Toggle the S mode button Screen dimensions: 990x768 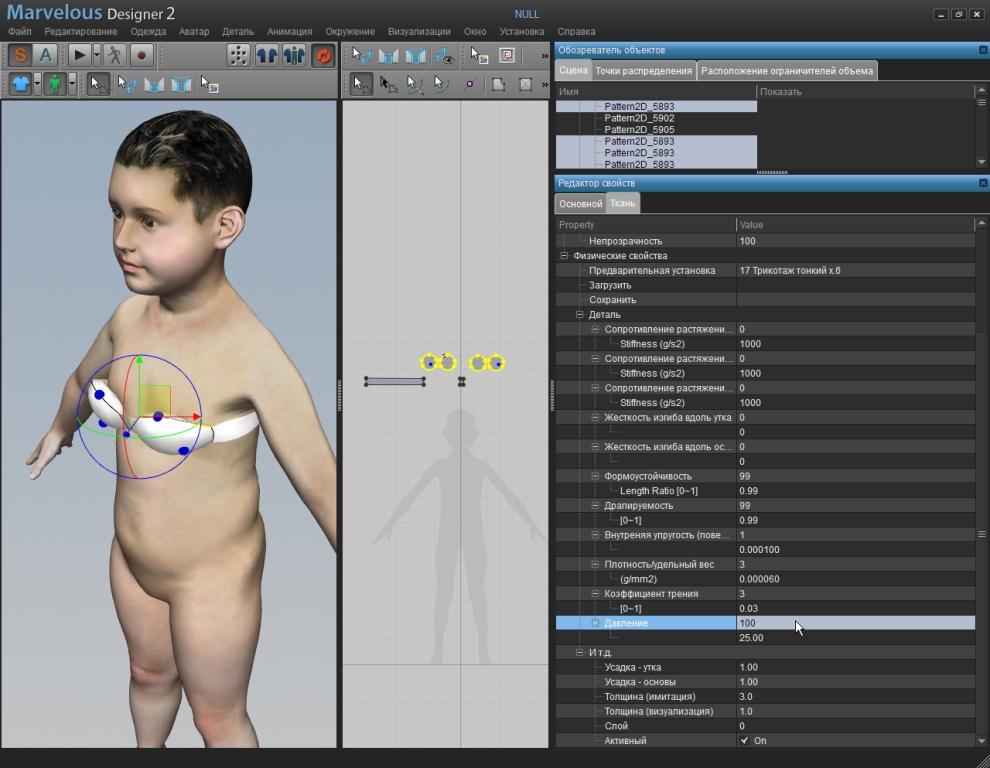(19, 56)
